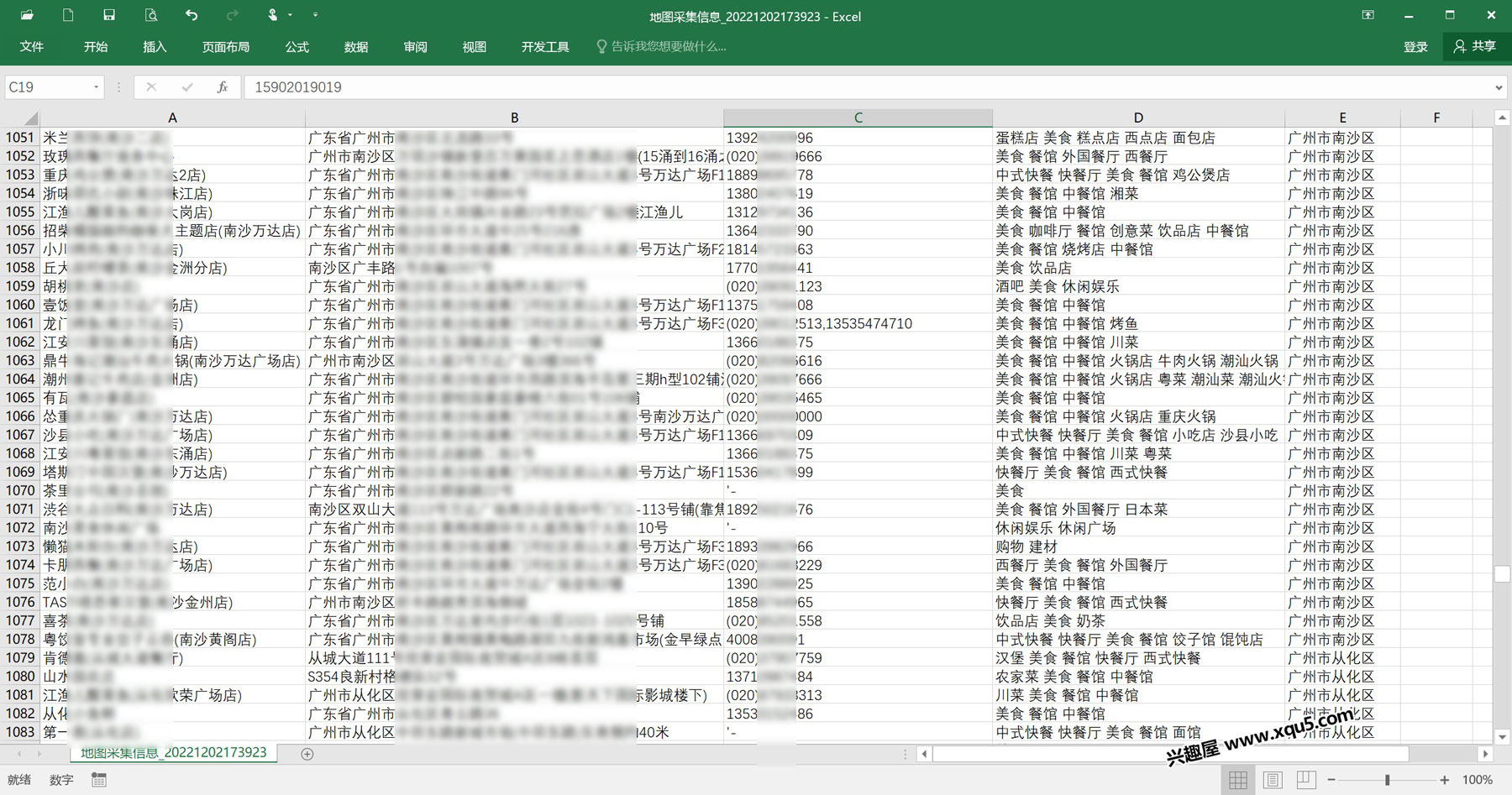Switch to the 开始 ribbon tab

coord(96,47)
